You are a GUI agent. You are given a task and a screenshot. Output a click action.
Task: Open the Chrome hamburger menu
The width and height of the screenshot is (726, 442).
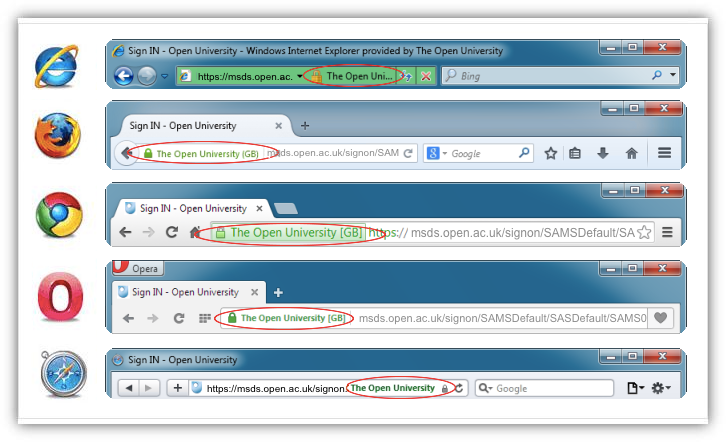click(667, 232)
